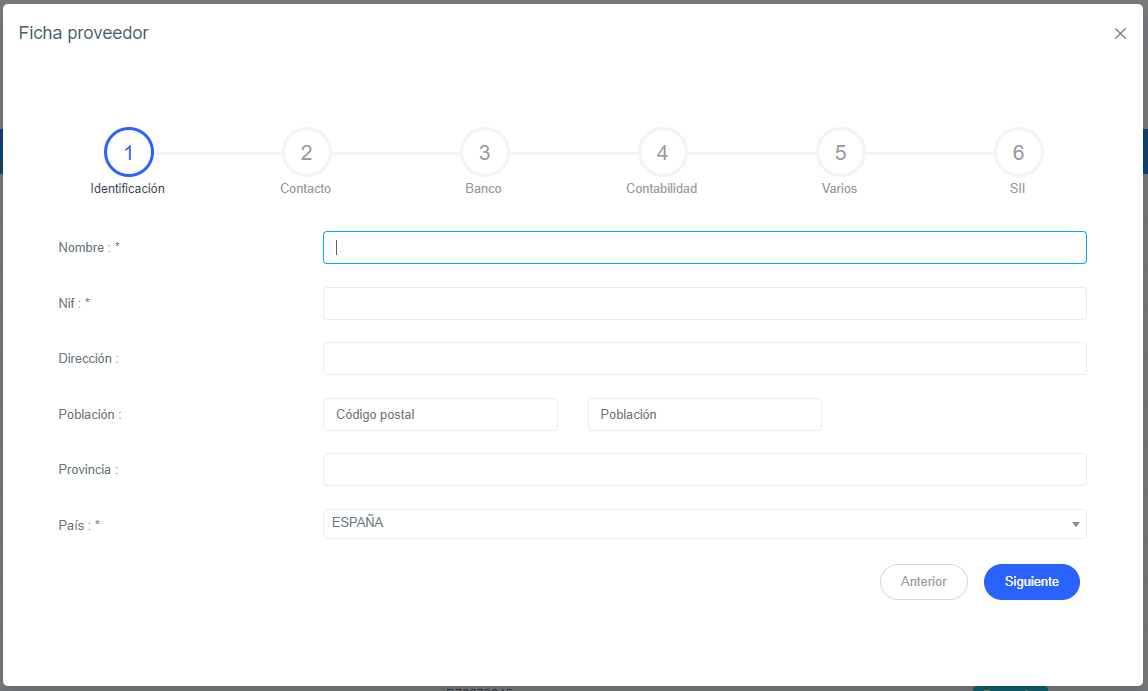Click into the Nif text field
The image size is (1148, 691).
coord(704,304)
